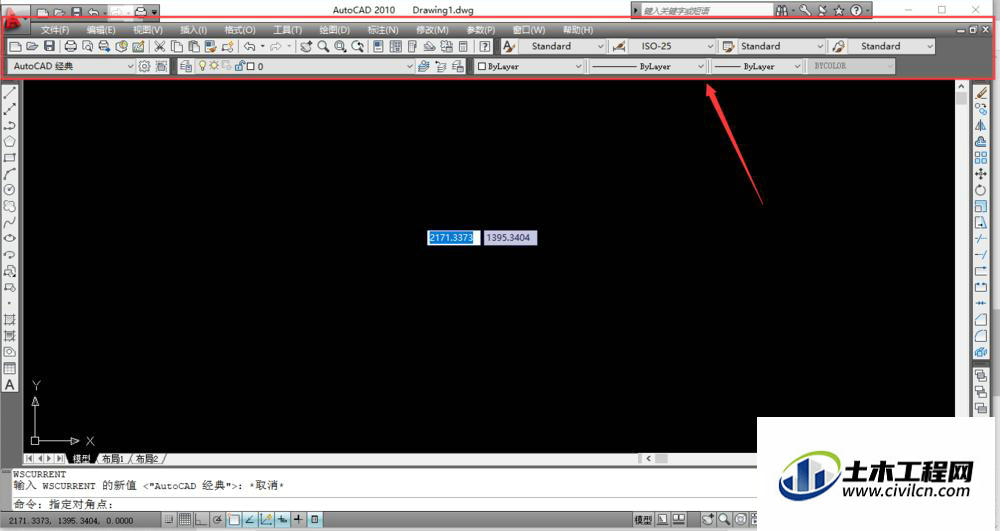The width and height of the screenshot is (1000, 531).
Task: Save drawing with the floppy disk icon
Action: click(49, 47)
